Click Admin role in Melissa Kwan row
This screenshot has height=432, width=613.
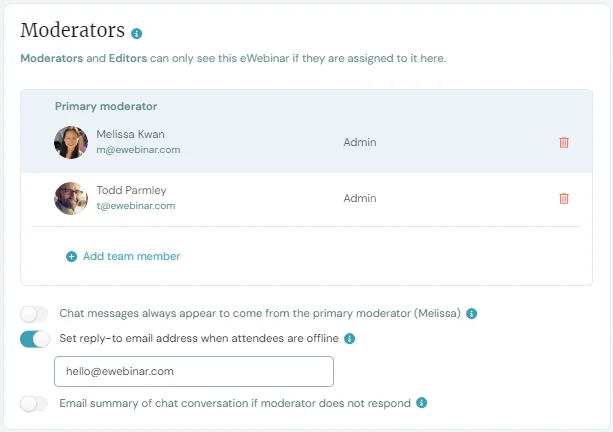click(x=360, y=142)
